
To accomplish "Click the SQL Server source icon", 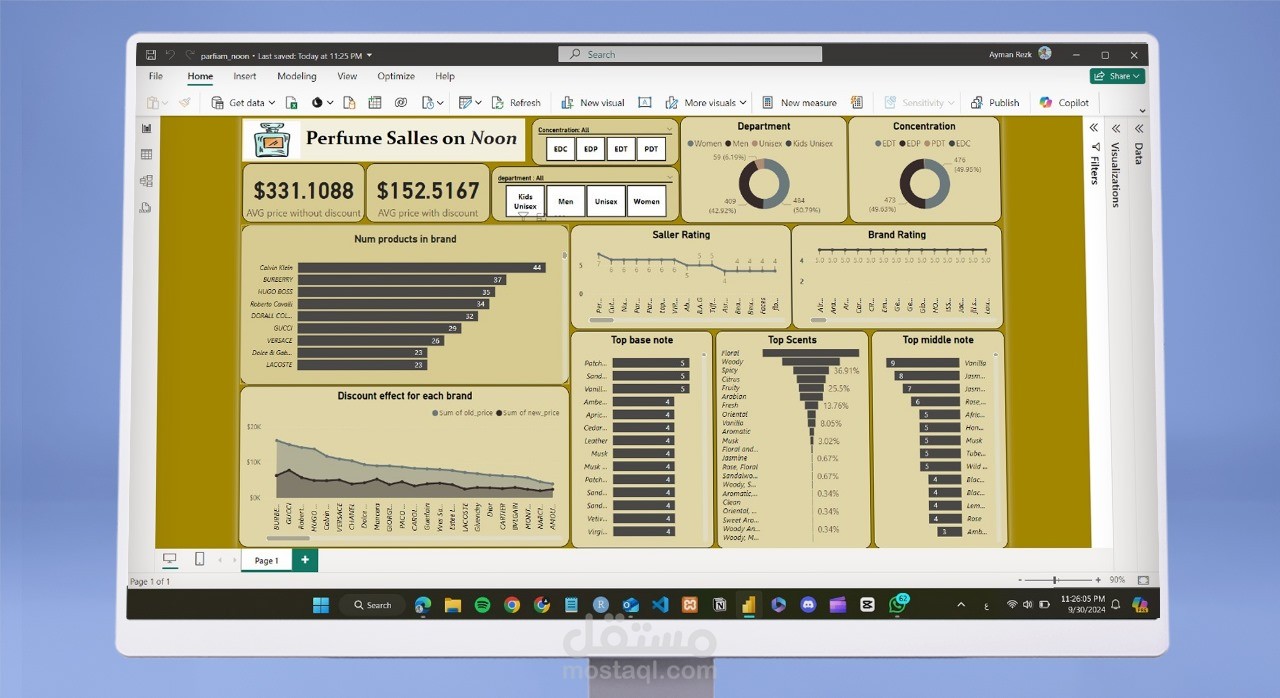I will (349, 102).
